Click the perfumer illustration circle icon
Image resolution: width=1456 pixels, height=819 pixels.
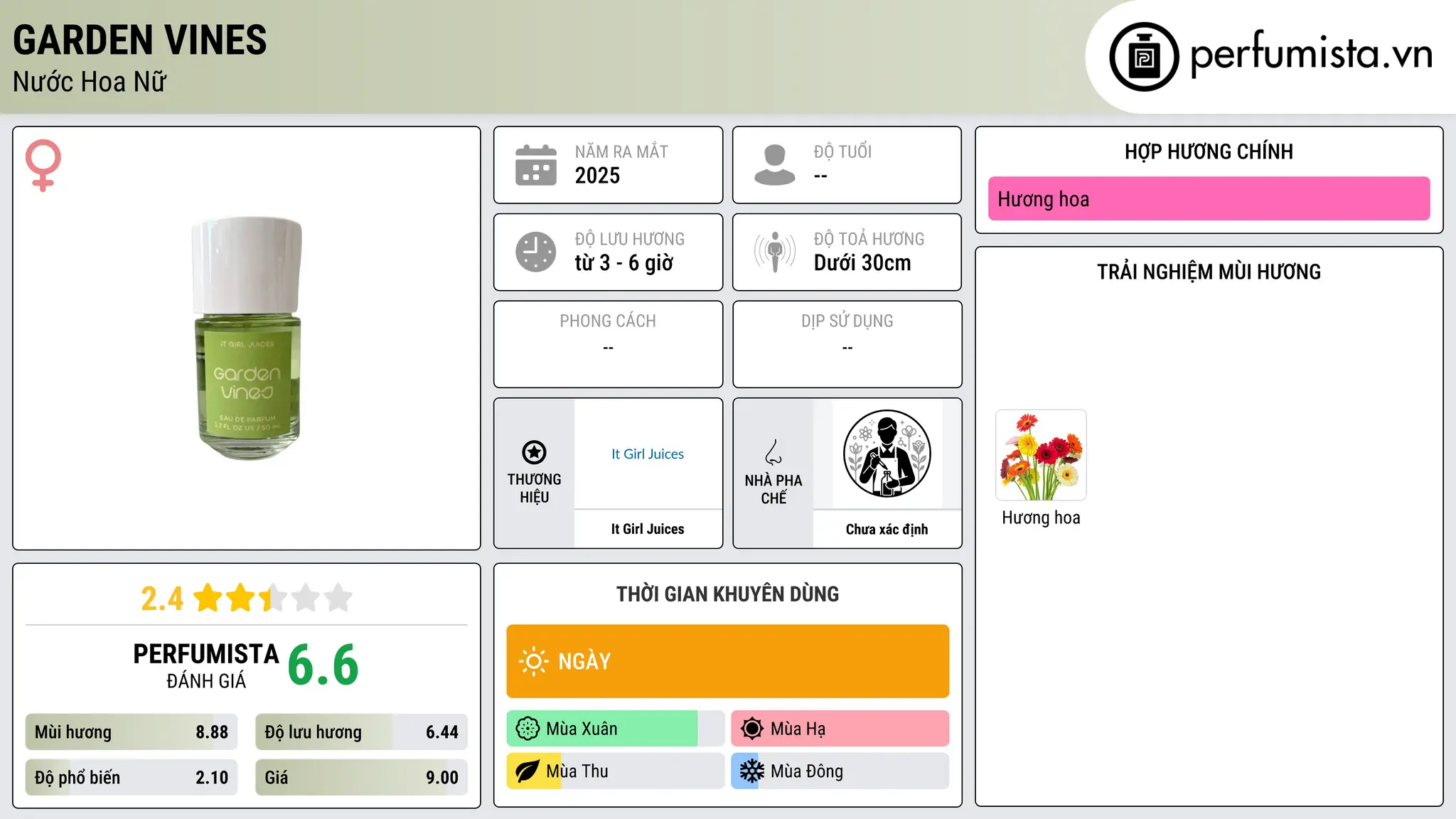point(887,454)
